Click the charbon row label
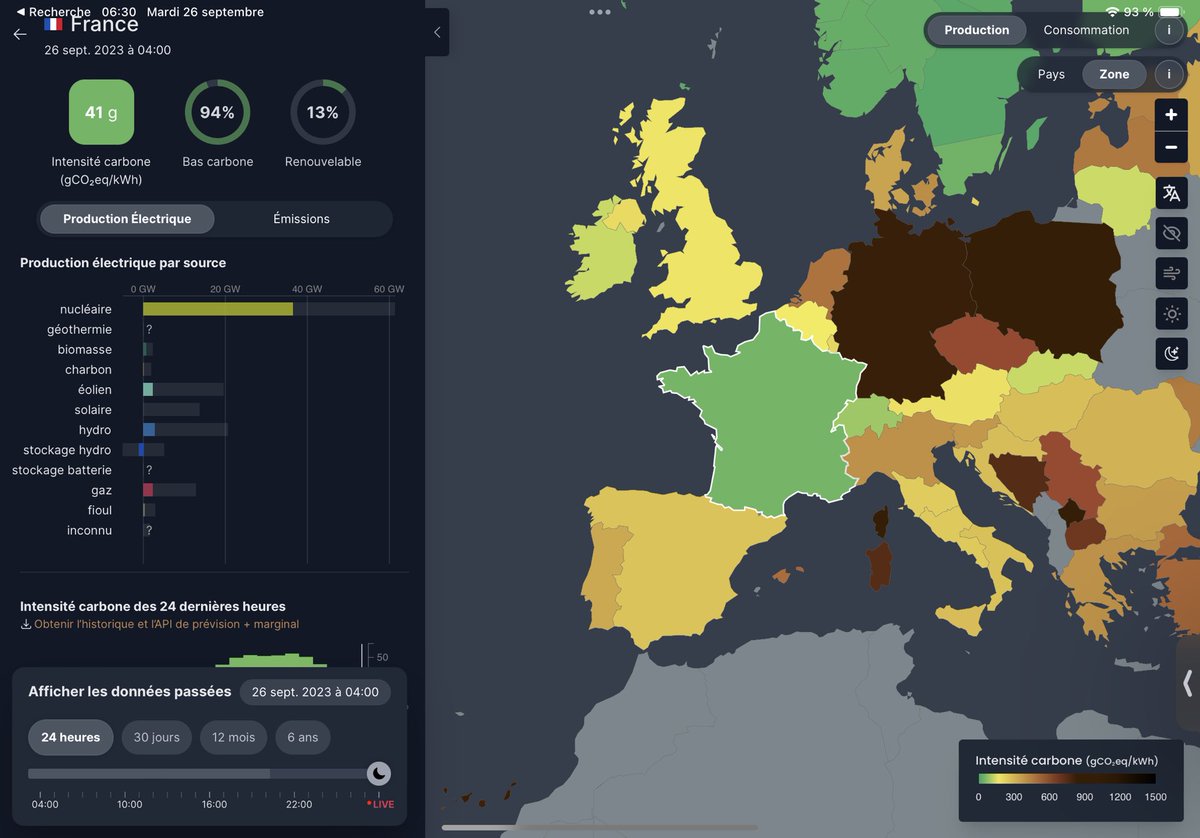Screen dimensions: 1200x838 pyautogui.click(x=89, y=370)
